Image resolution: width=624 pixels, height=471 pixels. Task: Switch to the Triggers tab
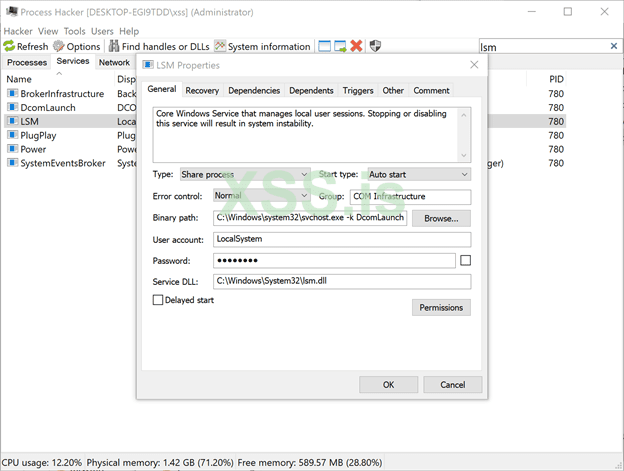358,91
